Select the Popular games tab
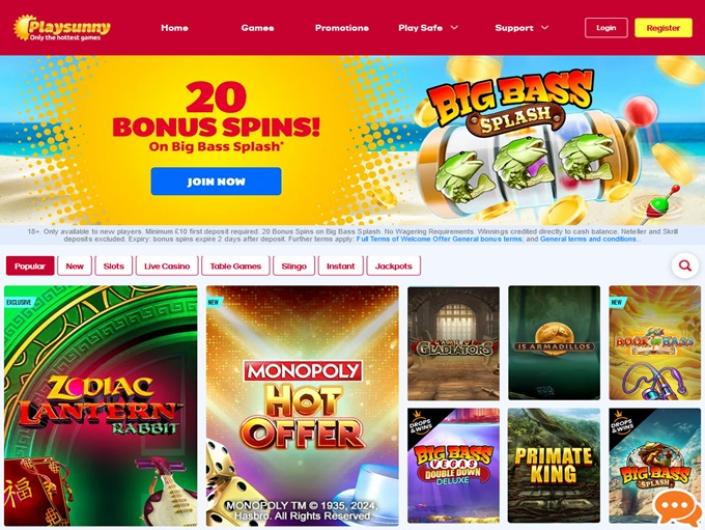Image resolution: width=705 pixels, height=530 pixels. pyautogui.click(x=30, y=266)
